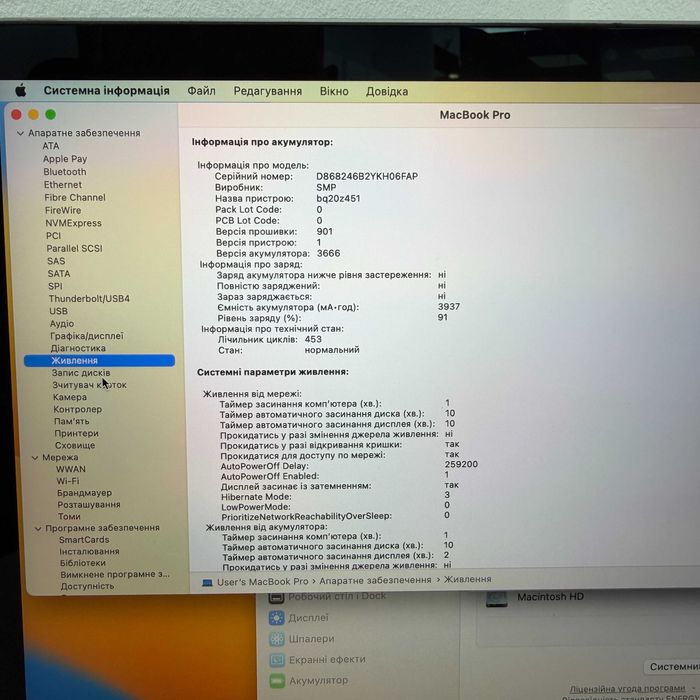The image size is (700, 700).
Task: Select ATA in the sidebar
Action: point(51,146)
